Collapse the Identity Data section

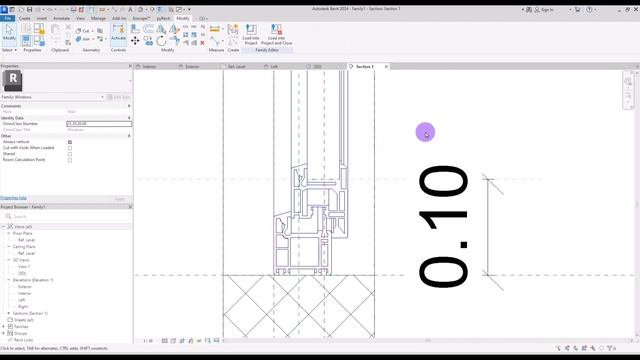(129, 118)
